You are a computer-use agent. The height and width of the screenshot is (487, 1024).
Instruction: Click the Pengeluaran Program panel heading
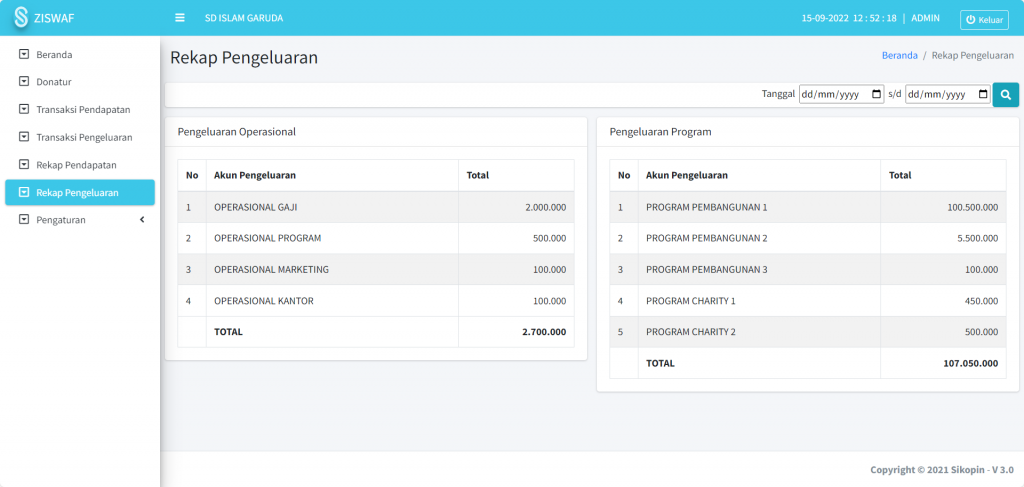[x=660, y=131]
